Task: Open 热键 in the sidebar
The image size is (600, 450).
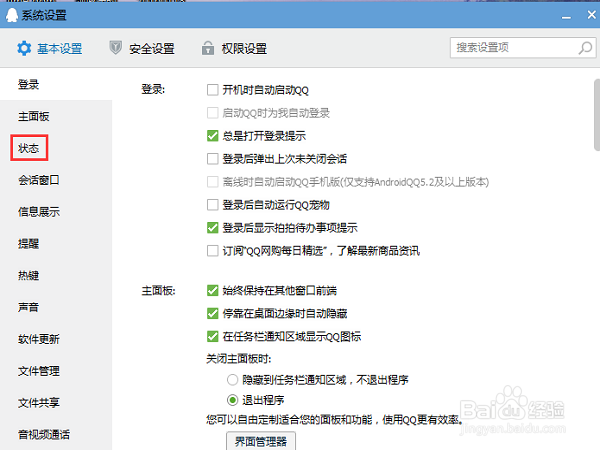Action: coord(29,275)
